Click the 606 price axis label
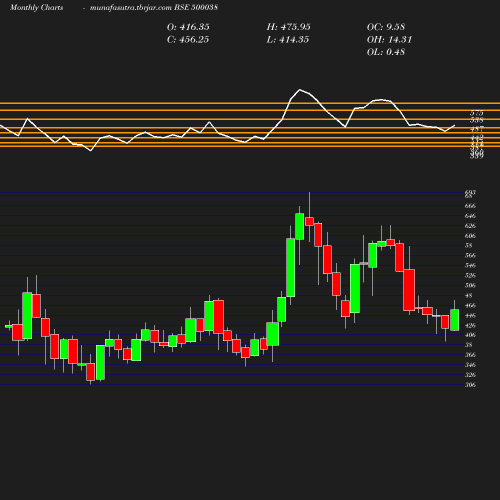Viewport: 500px width, 500px height. tap(470, 236)
